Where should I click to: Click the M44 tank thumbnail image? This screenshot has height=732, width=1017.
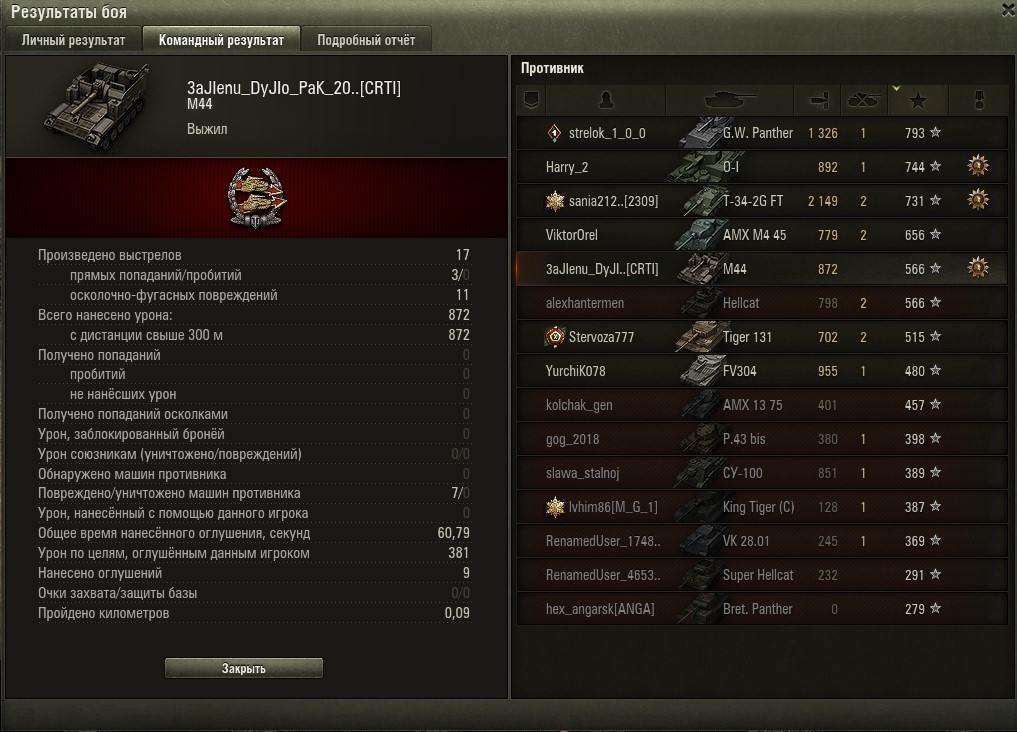pos(97,106)
